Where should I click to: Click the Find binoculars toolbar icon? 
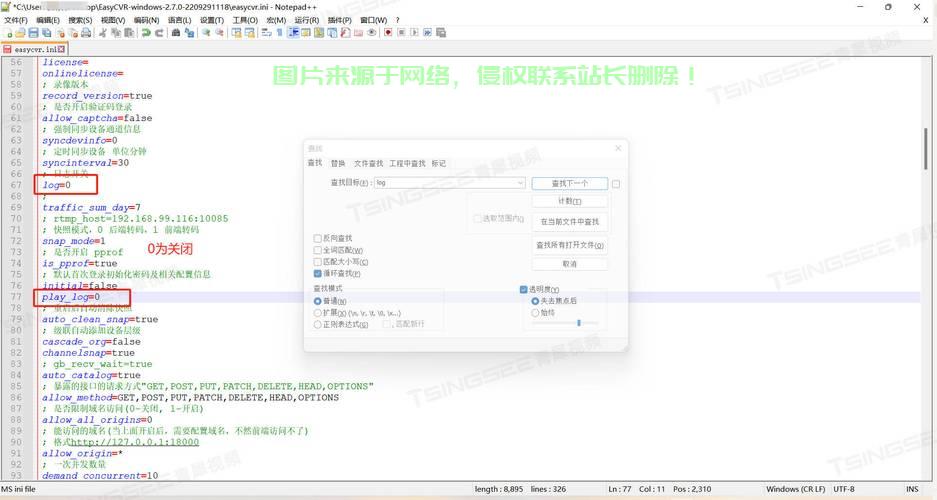176,33
